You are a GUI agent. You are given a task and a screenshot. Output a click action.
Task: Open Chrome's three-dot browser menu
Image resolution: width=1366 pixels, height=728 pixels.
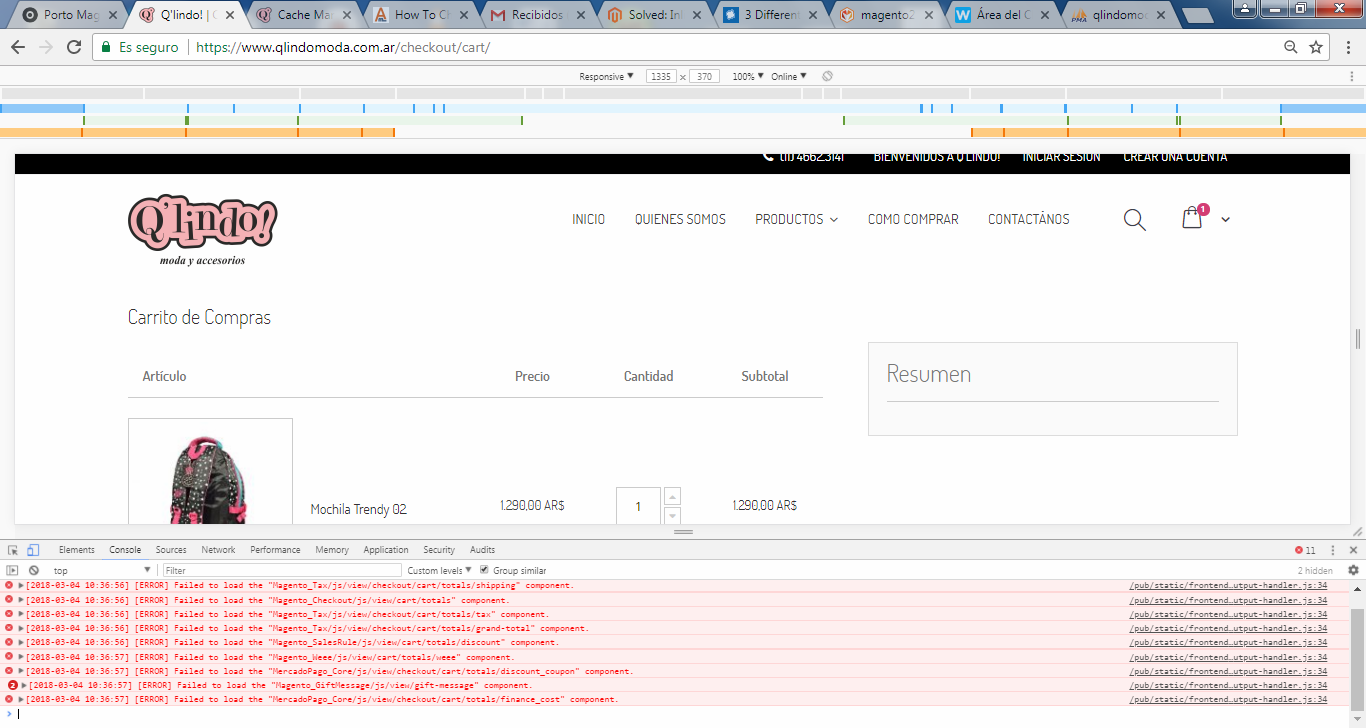click(x=1349, y=47)
